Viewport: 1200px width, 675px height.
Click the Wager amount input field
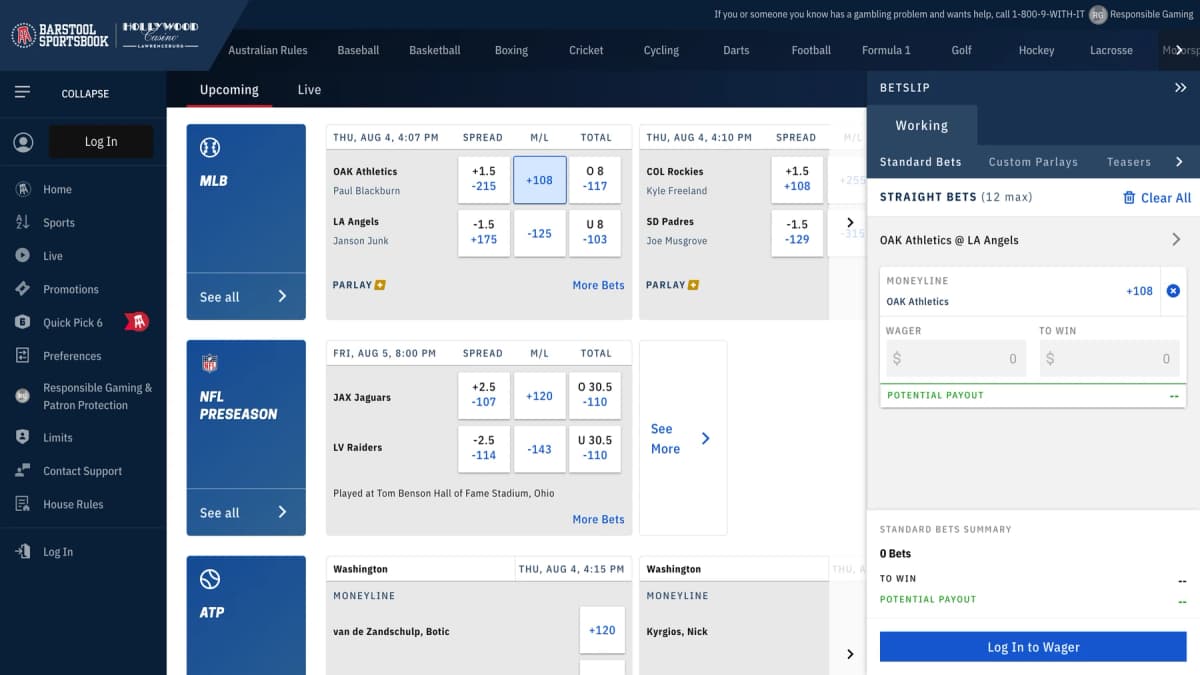[956, 359]
